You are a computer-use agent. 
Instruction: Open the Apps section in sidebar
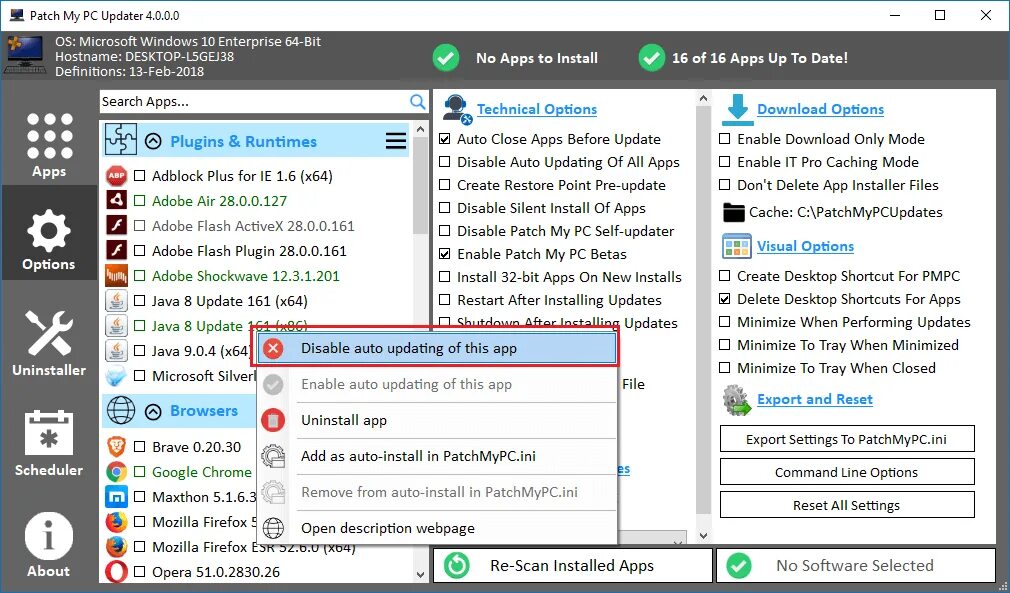pos(49,144)
